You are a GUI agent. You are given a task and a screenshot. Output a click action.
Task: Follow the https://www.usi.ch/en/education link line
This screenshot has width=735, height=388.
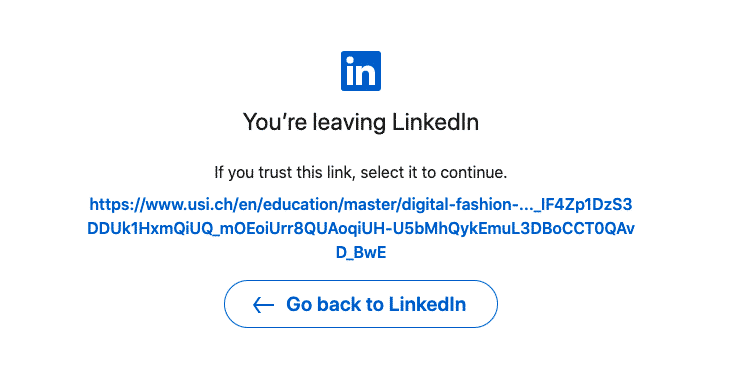coord(360,204)
